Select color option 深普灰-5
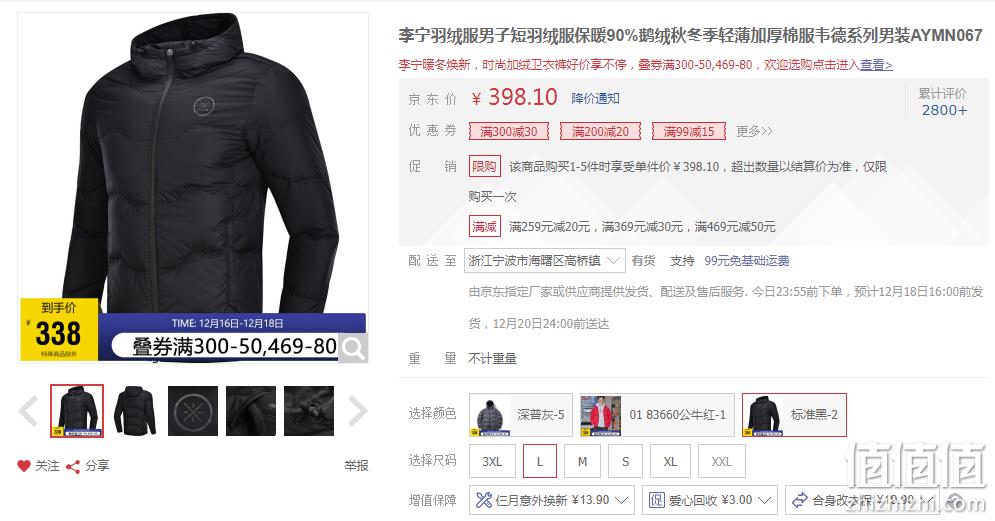995x521 pixels. [521, 415]
